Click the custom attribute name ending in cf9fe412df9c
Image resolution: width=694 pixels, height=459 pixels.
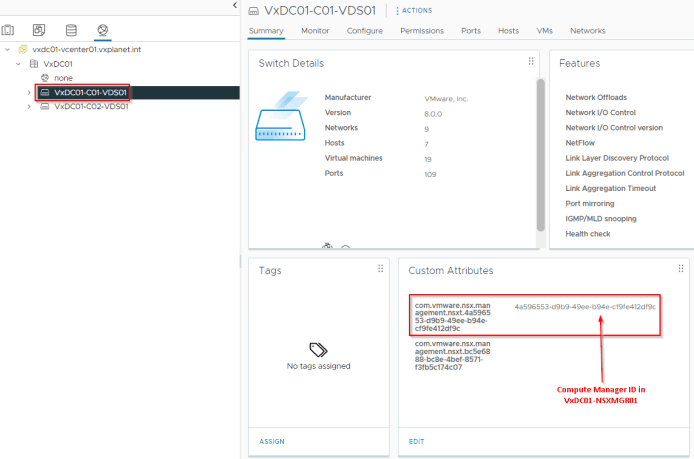pos(452,317)
